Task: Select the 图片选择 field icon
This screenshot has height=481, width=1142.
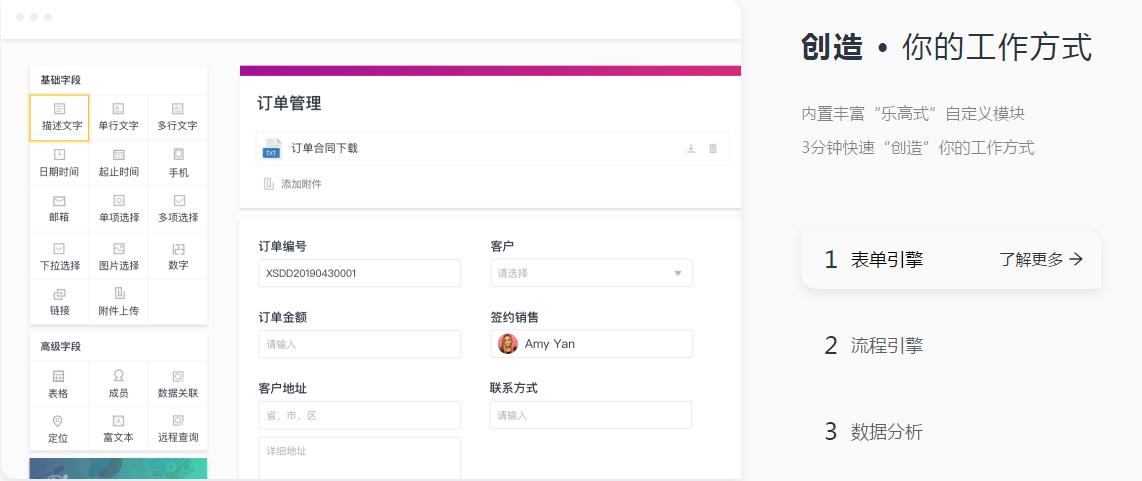Action: 118,256
